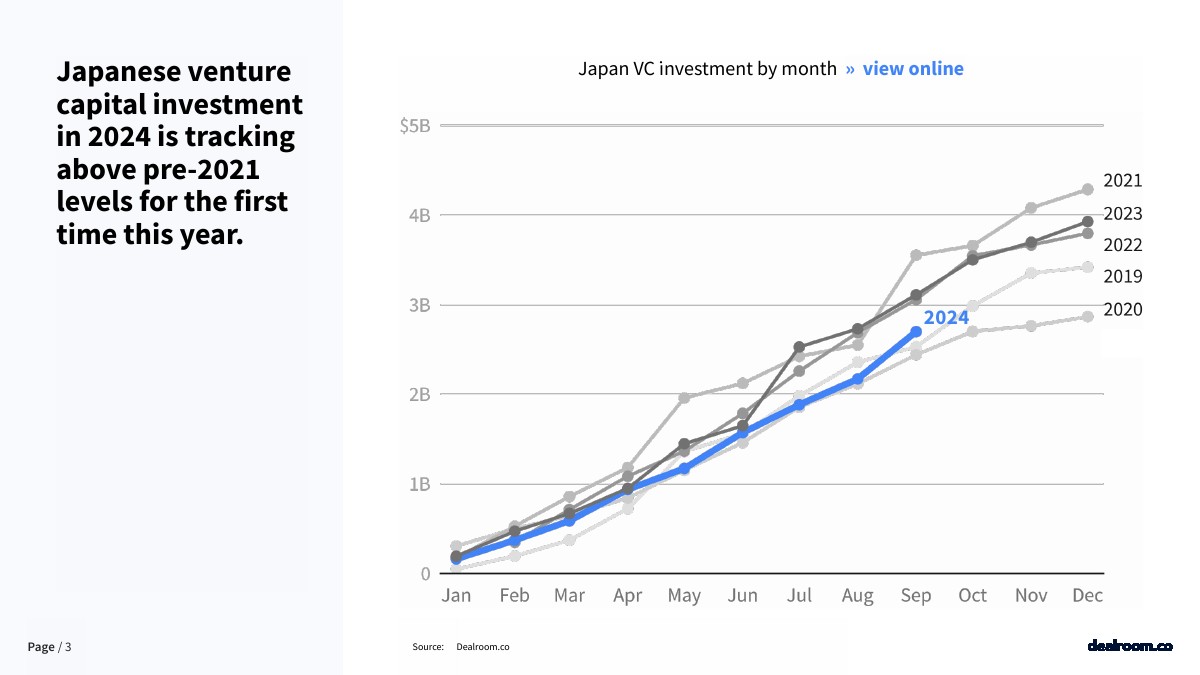
Task: Click the 'Dealroom.co' source text
Action: (x=483, y=647)
